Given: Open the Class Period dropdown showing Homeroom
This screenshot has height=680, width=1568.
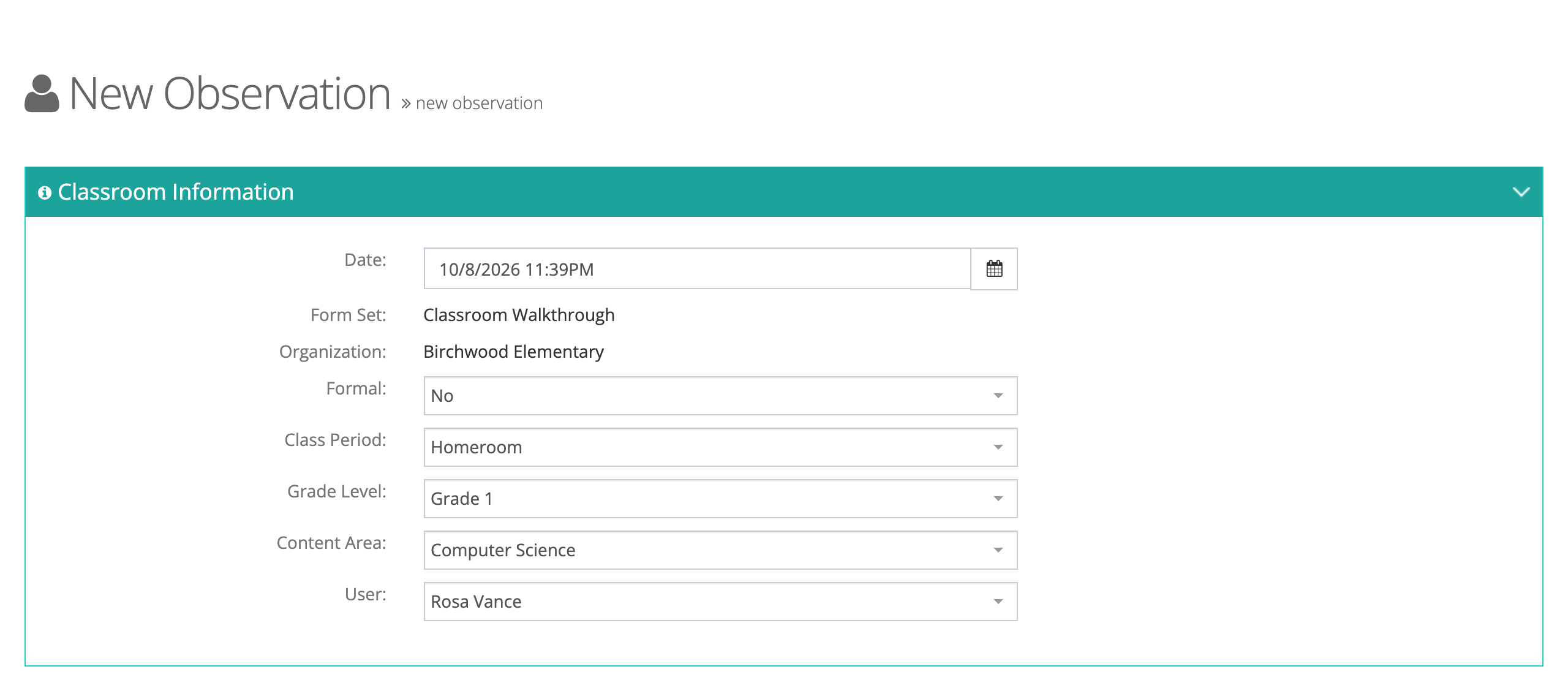Looking at the screenshot, I should pos(720,447).
